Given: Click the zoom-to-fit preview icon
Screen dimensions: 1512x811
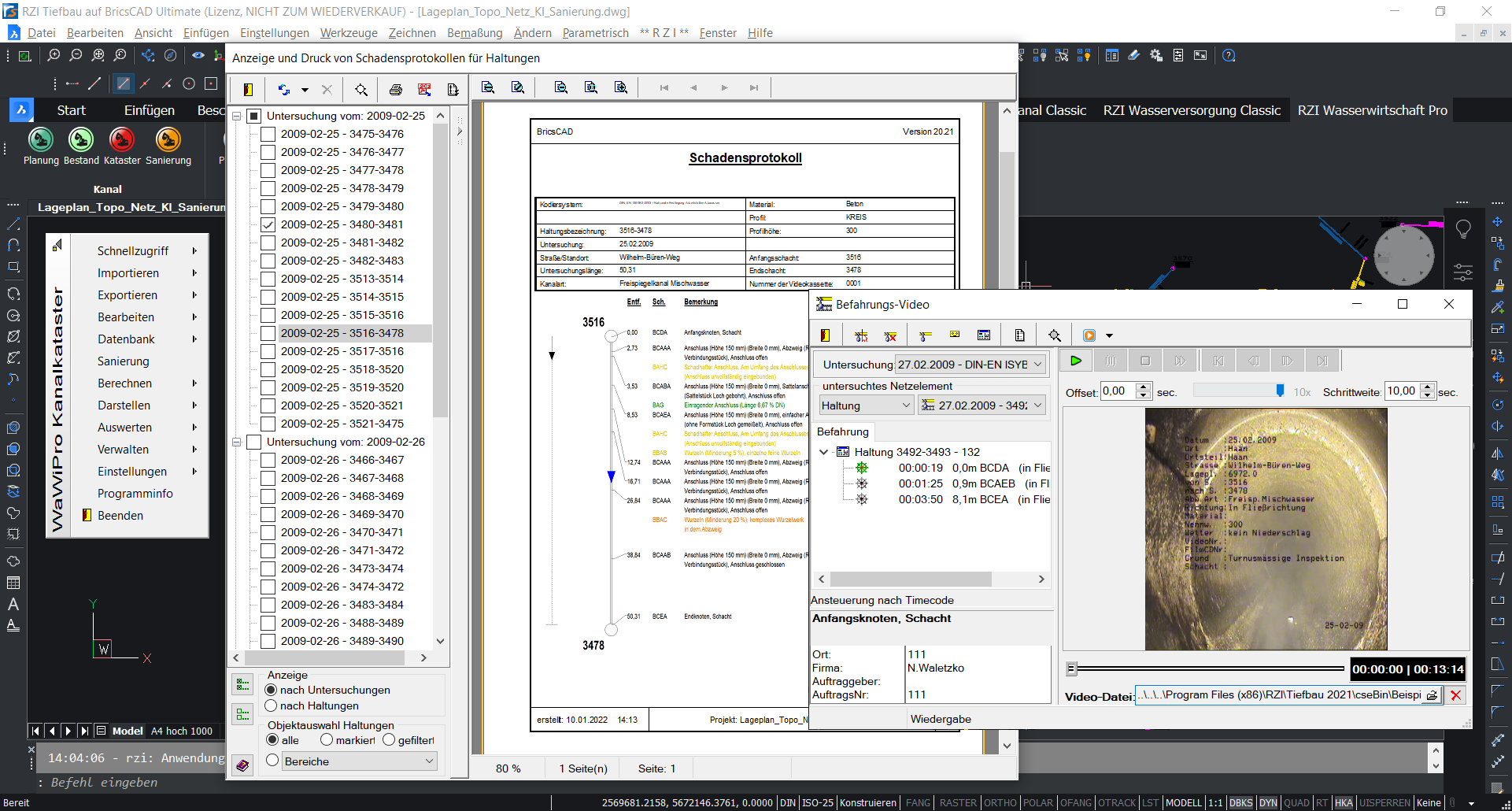Looking at the screenshot, I should (x=591, y=87).
